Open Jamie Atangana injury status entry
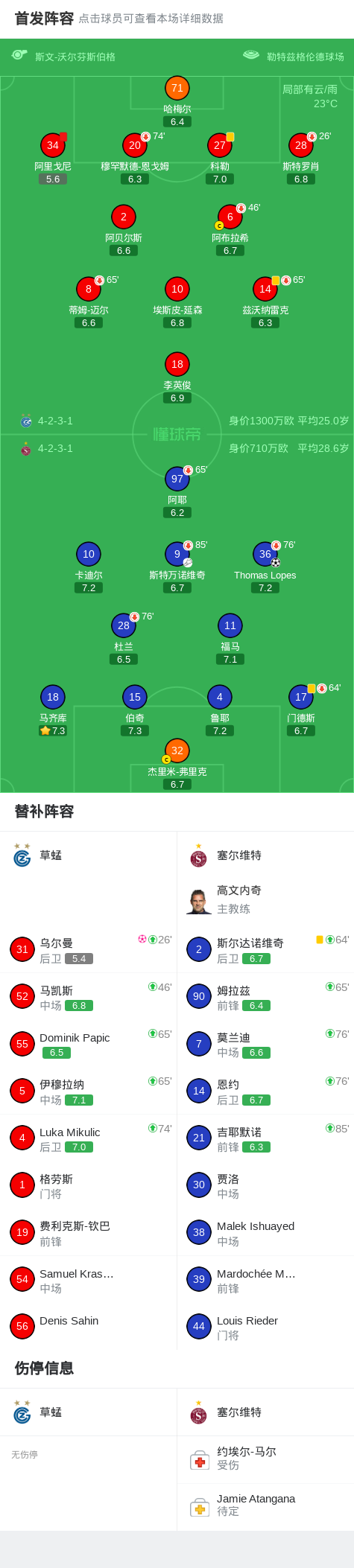Image resolution: width=354 pixels, height=1568 pixels. [265, 1506]
